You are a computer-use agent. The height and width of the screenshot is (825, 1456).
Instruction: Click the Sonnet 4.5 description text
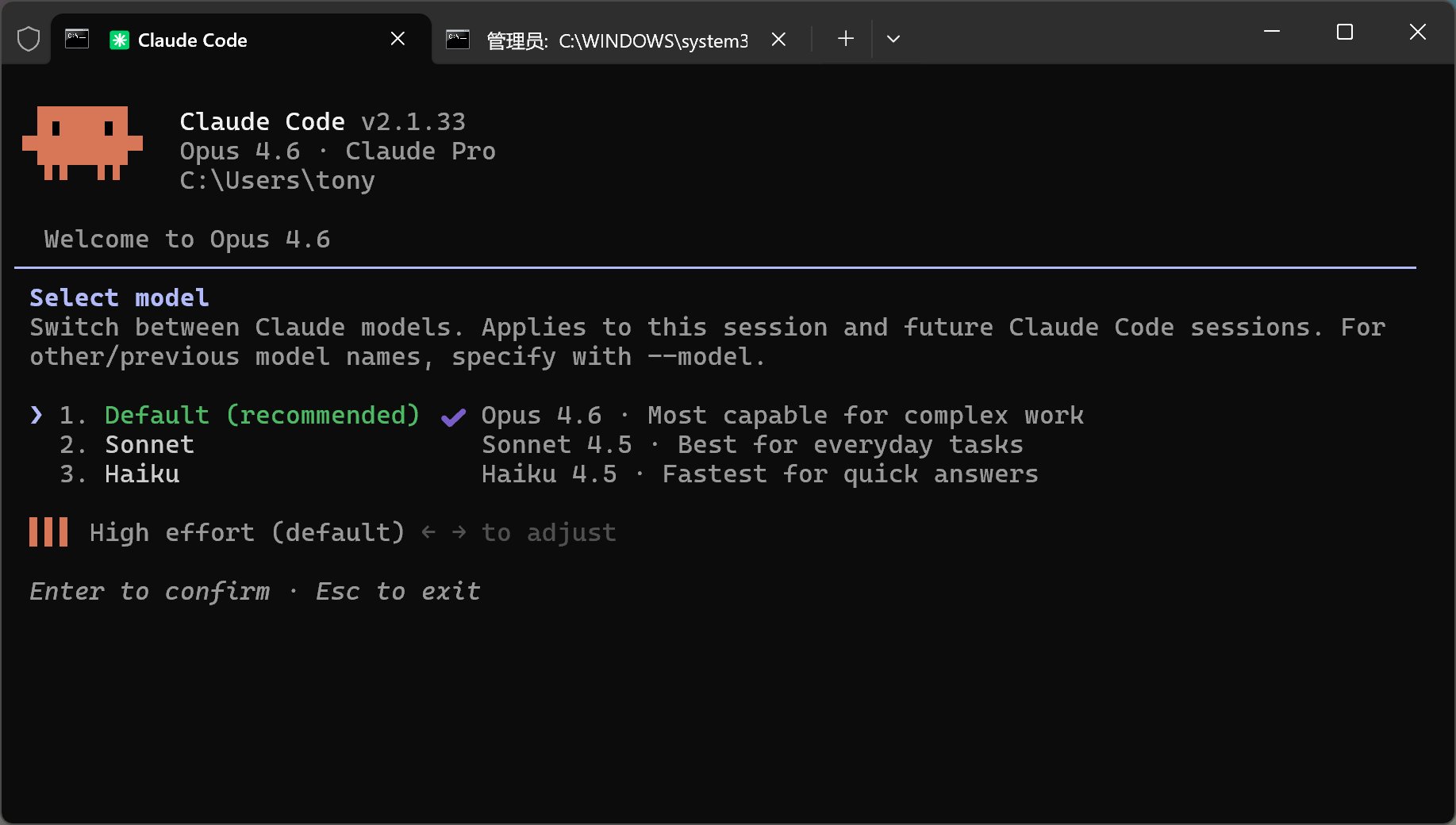[751, 444]
